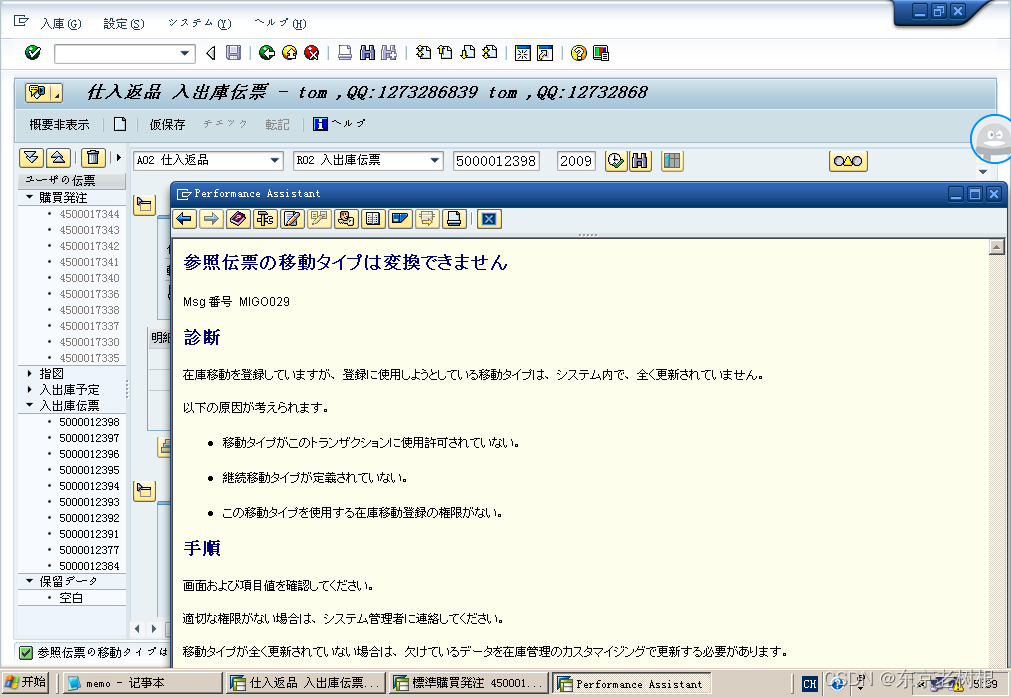This screenshot has height=698, width=1011.
Task: Collapse the 購買発注 tree node
Action: [30, 198]
